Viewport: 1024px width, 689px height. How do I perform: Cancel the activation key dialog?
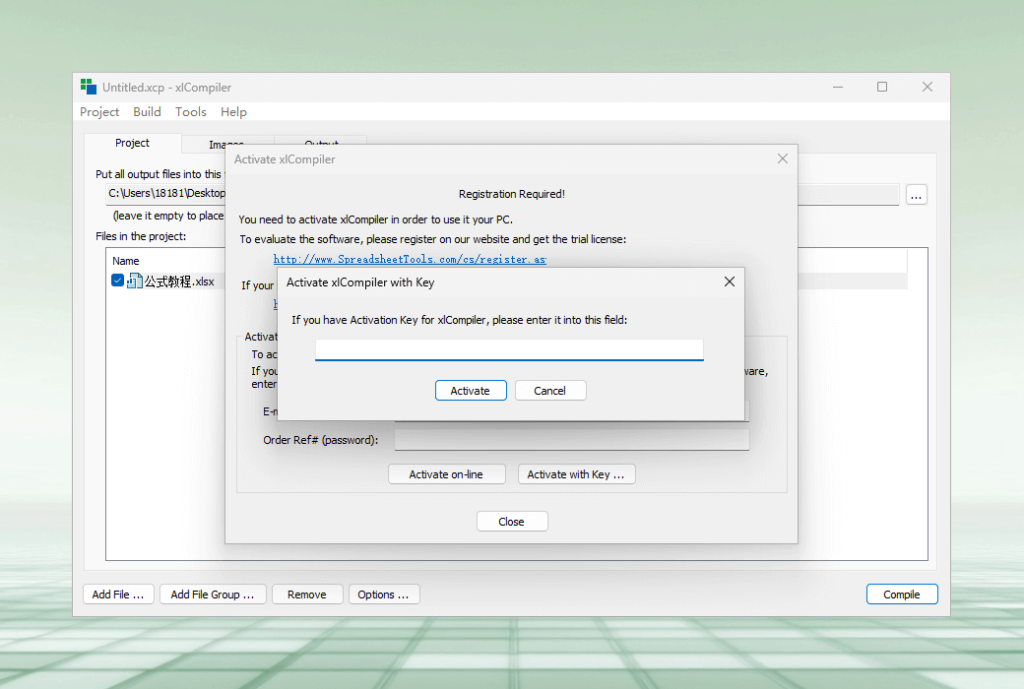point(550,390)
